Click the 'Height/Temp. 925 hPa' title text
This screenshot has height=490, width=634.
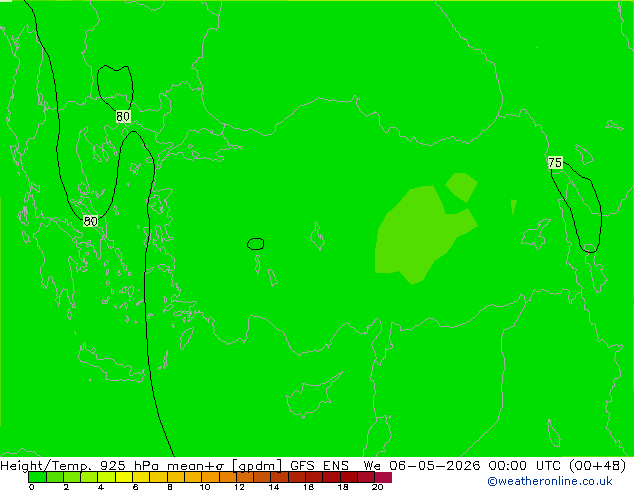pyautogui.click(x=80, y=466)
